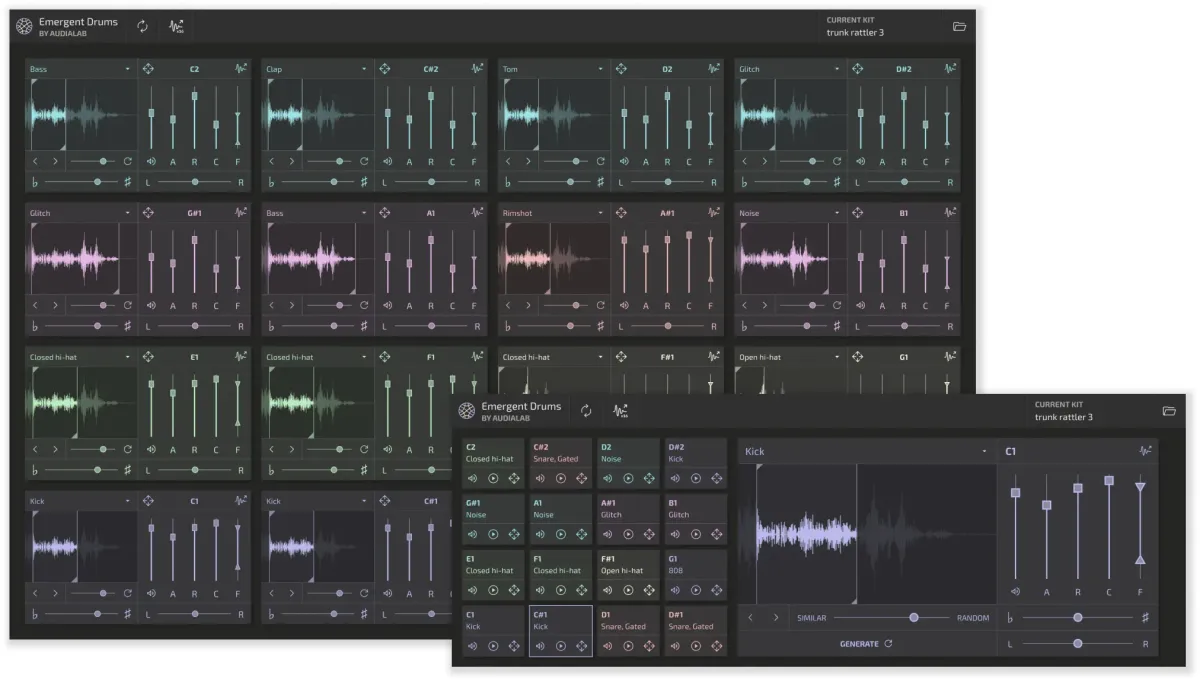Open the Clap dropdown on back C#2 pad

click(317, 69)
